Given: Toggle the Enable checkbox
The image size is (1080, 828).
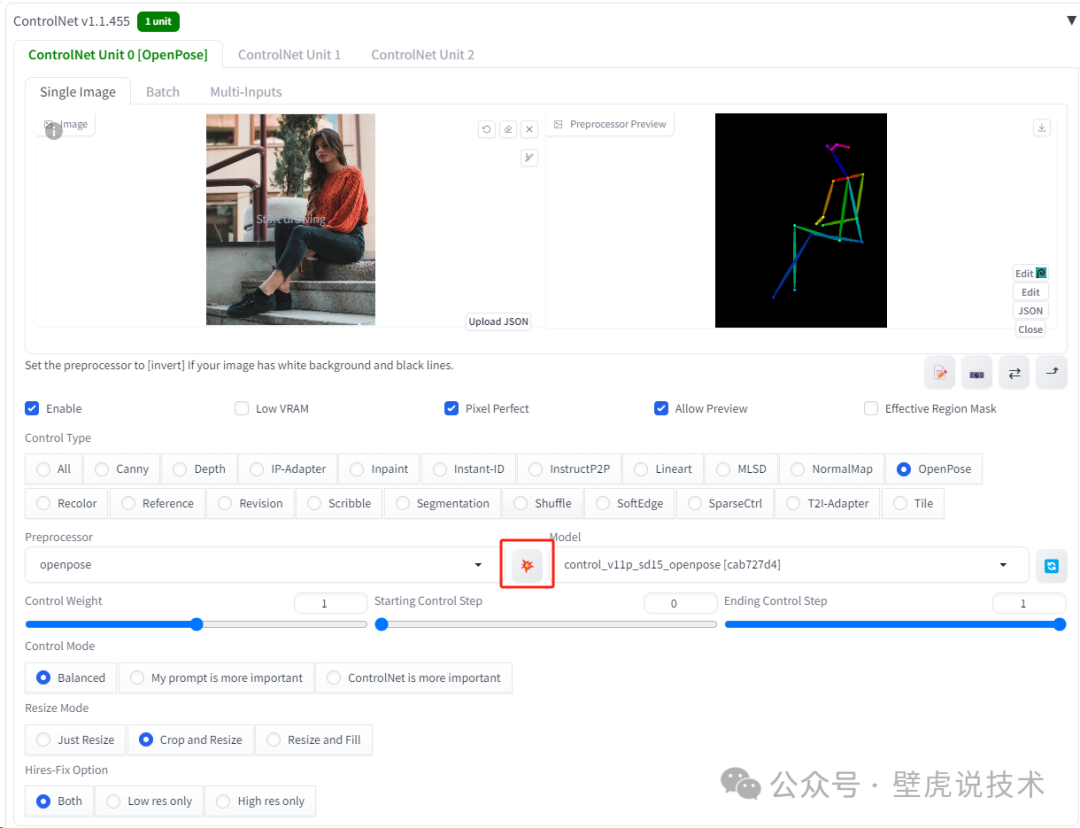Looking at the screenshot, I should pyautogui.click(x=32, y=408).
